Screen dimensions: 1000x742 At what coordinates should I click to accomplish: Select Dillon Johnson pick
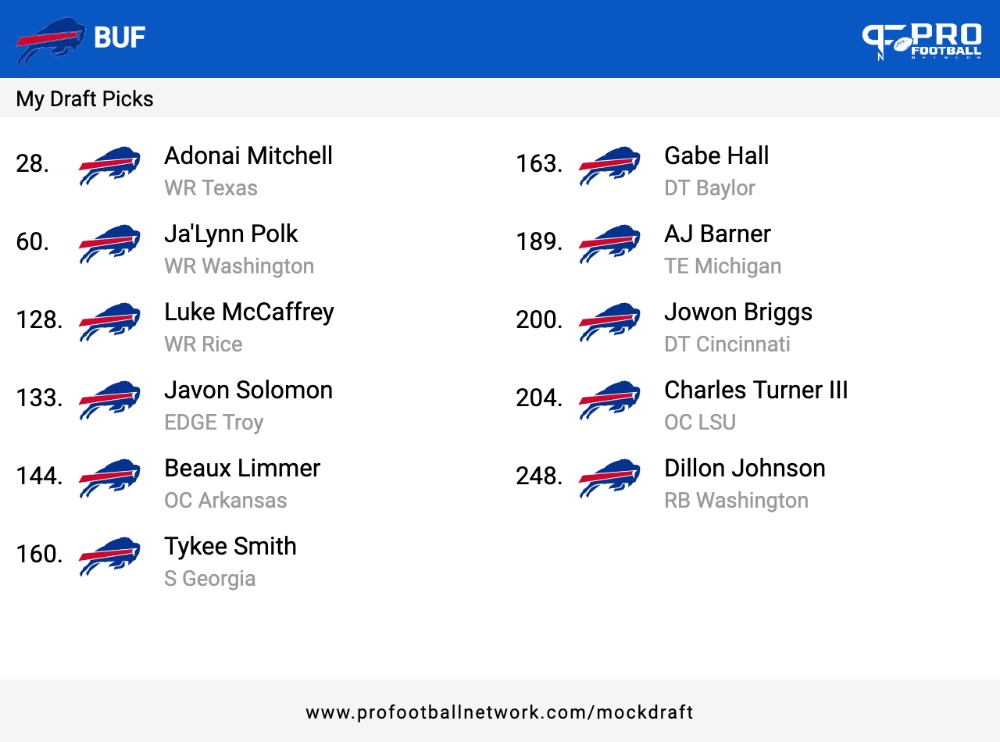(x=744, y=468)
